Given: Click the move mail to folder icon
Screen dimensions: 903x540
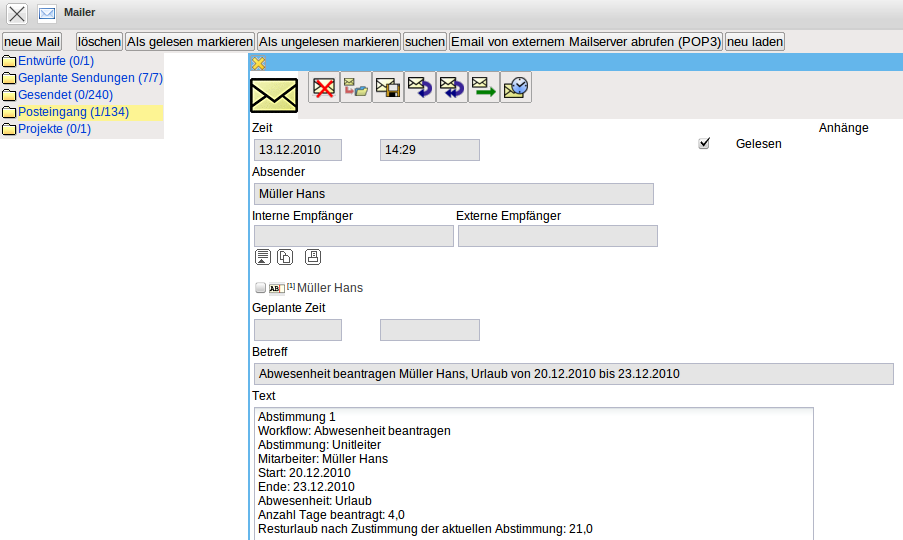Looking at the screenshot, I should pyautogui.click(x=355, y=88).
